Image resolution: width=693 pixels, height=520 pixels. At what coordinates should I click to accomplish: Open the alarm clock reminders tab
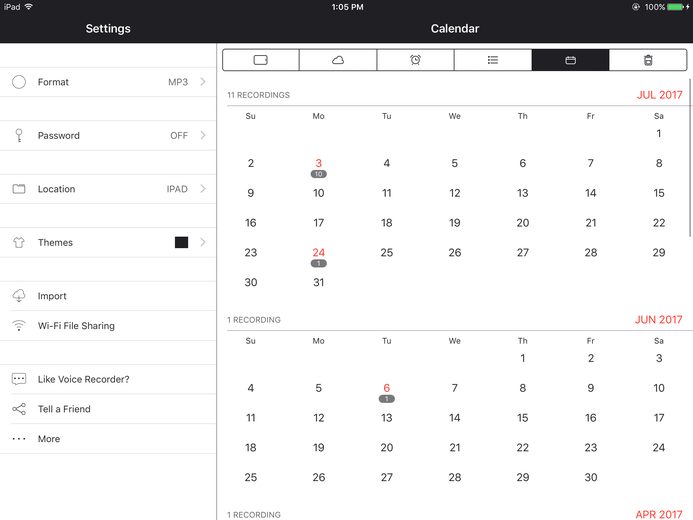(x=415, y=60)
